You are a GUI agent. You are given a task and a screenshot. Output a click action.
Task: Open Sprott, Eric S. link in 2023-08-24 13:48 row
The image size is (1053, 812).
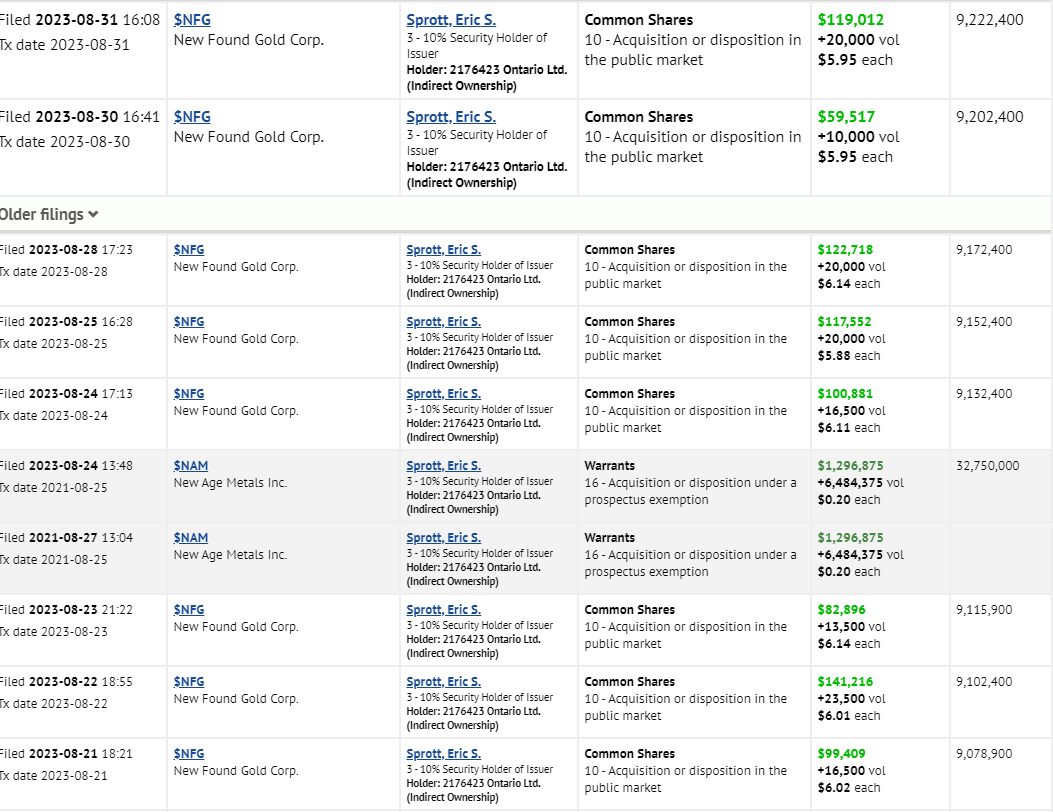(x=444, y=465)
